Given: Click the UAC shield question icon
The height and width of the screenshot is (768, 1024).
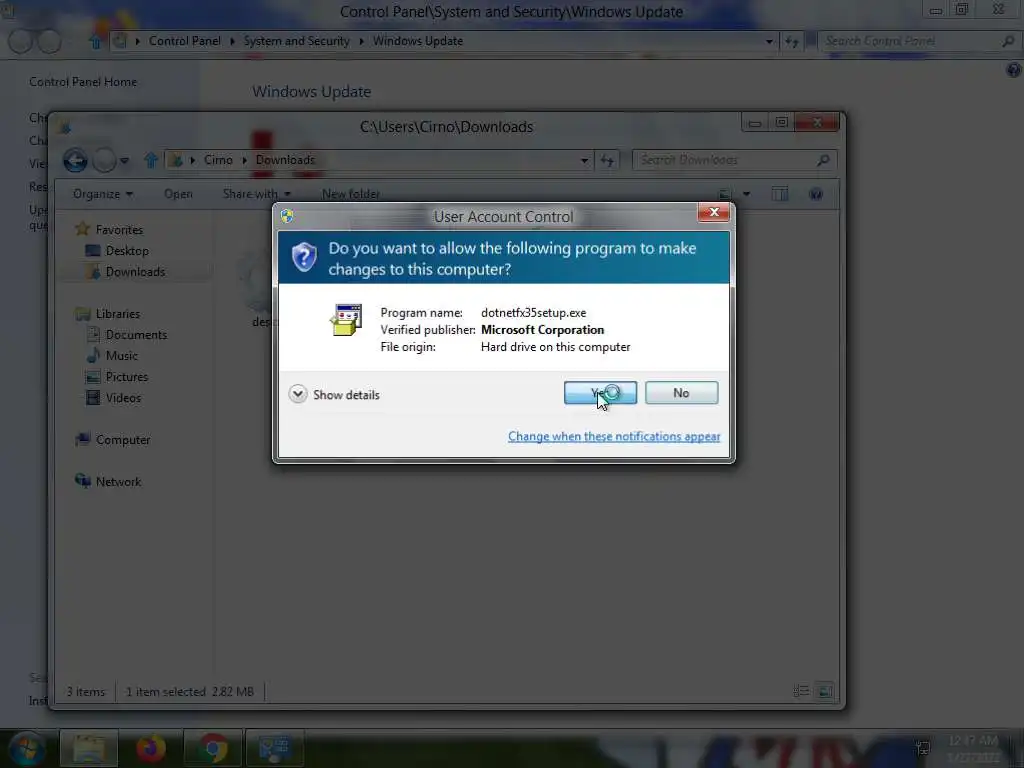Looking at the screenshot, I should (x=304, y=257).
